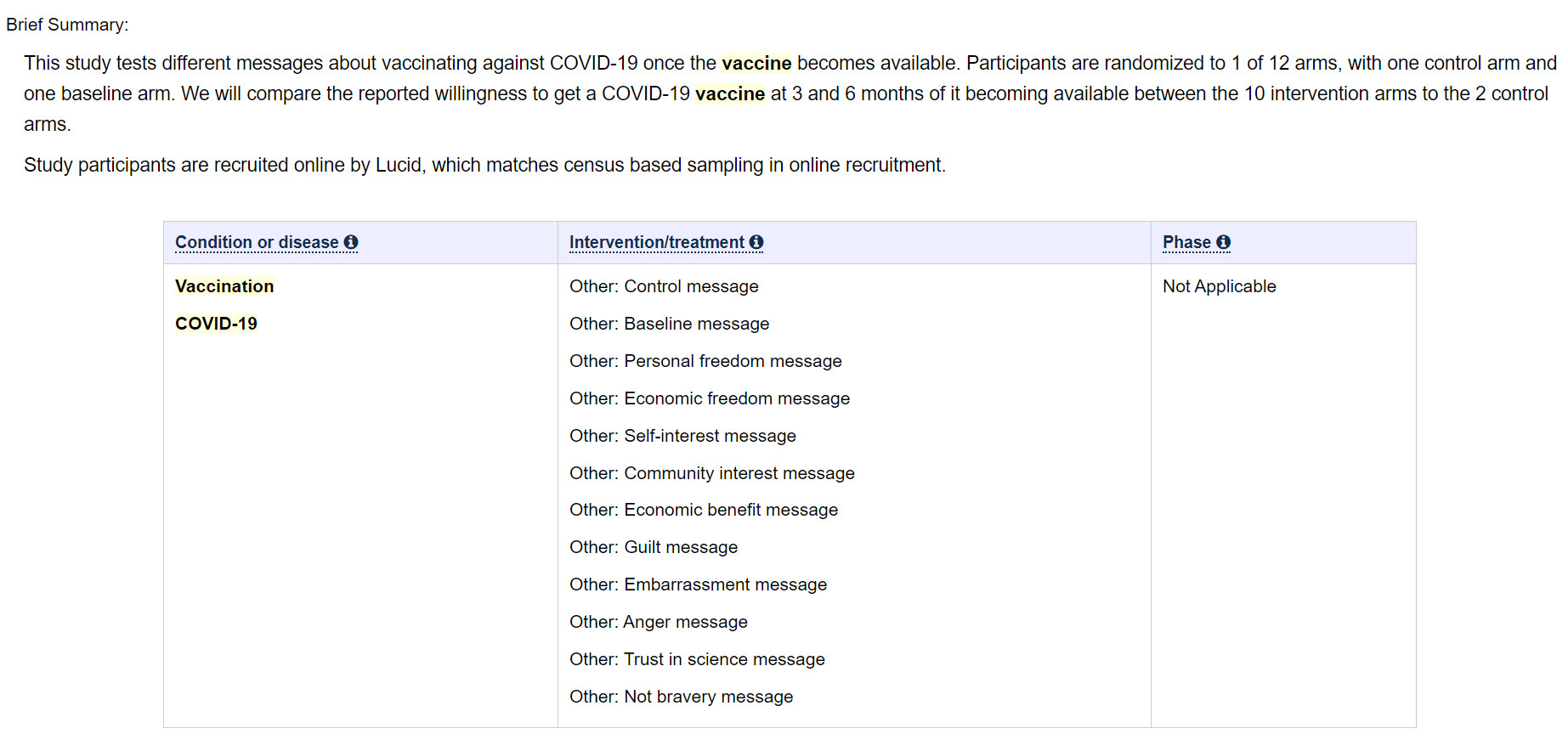Click the sentence about recruitment by Lucid
The height and width of the screenshot is (751, 1568).
point(484,165)
